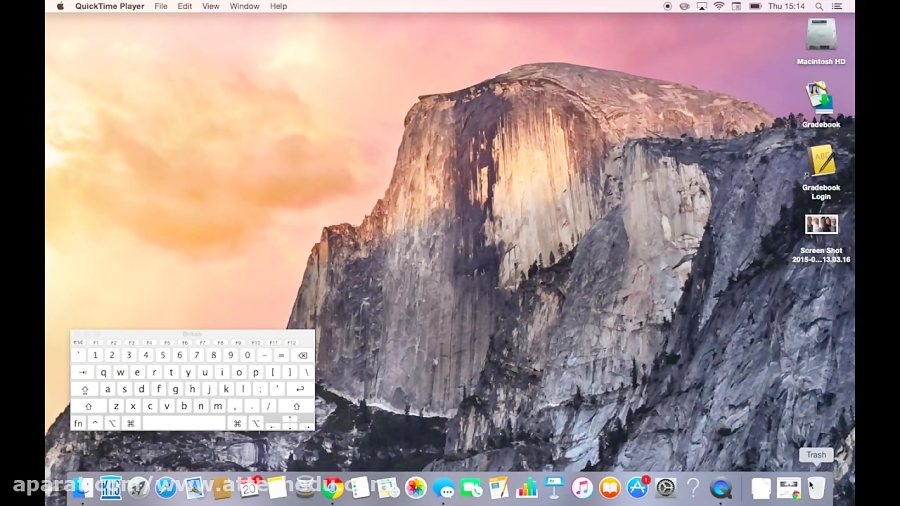Image resolution: width=900 pixels, height=506 pixels.
Task: Select the Macintosh HD desktop icon
Action: click(x=821, y=34)
